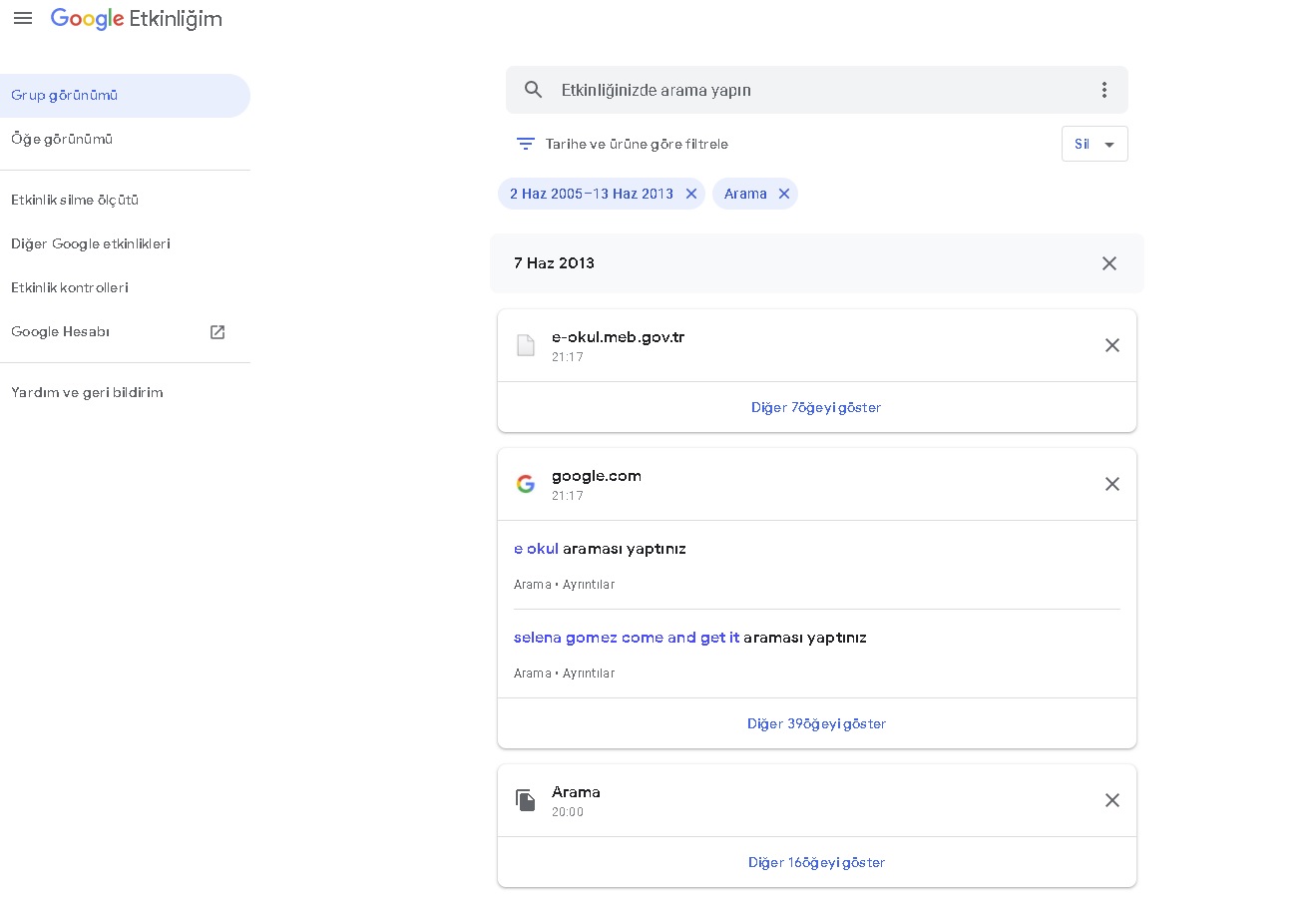Open selena gomez come and get it link

[627, 638]
